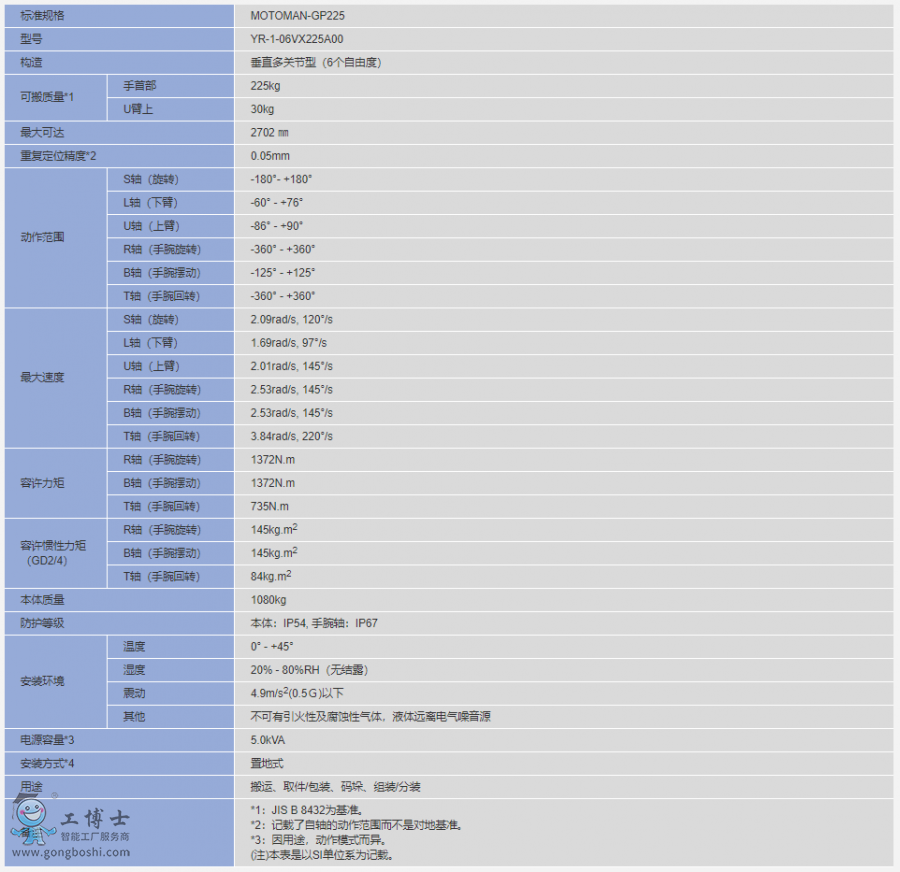Viewport: 900px width, 872px height.
Task: Select the '2702 mm' reach value
Action: [269, 133]
